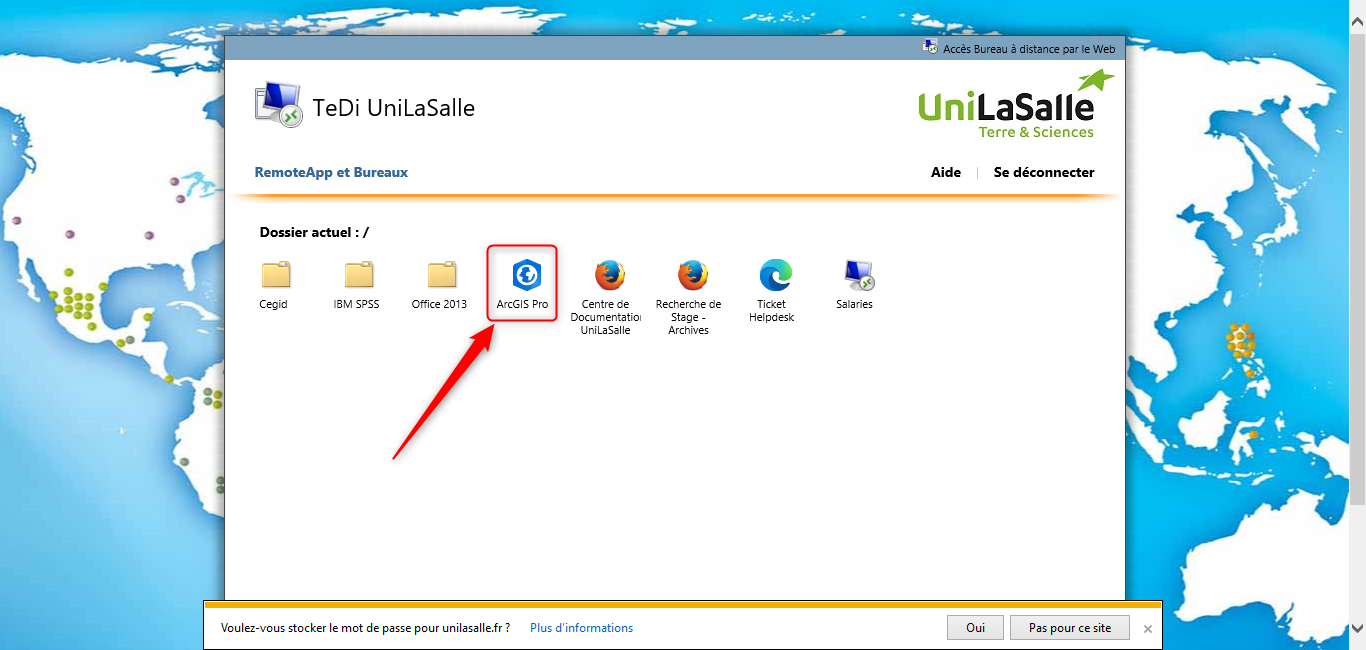Open the IBM SPSS folder
1366x650 pixels.
point(357,284)
